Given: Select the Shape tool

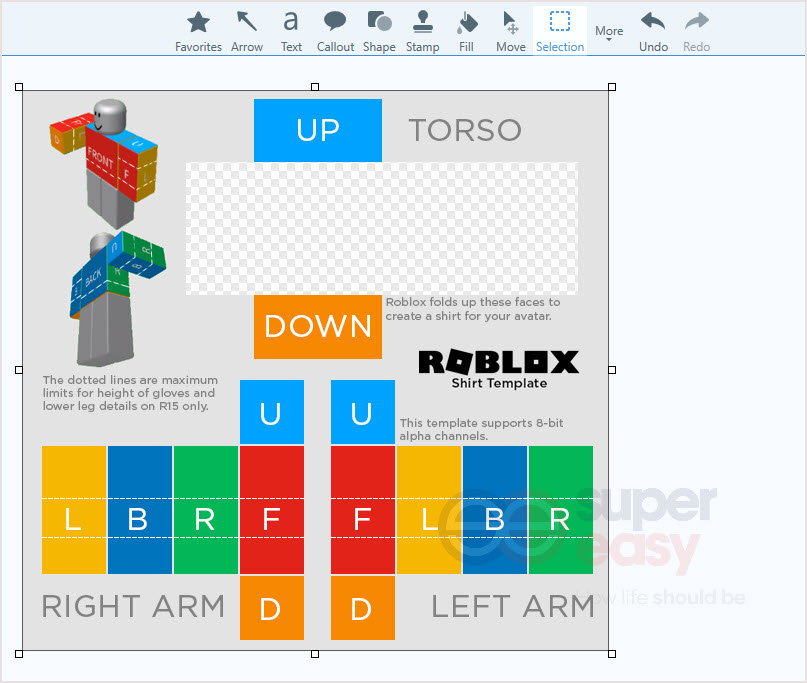Looking at the screenshot, I should (x=379, y=32).
